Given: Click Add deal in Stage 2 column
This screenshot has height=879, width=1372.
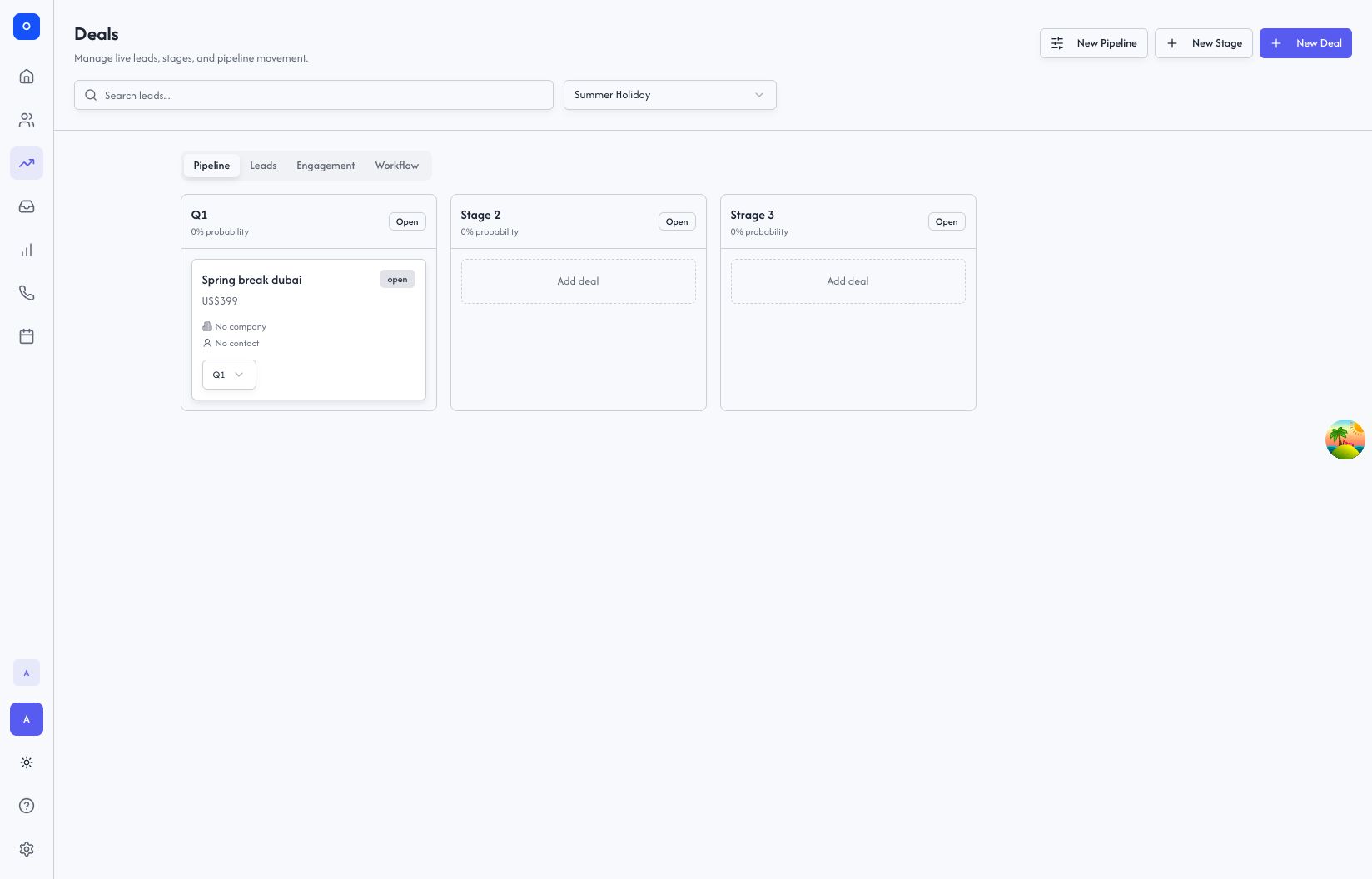Looking at the screenshot, I should pos(579,281).
